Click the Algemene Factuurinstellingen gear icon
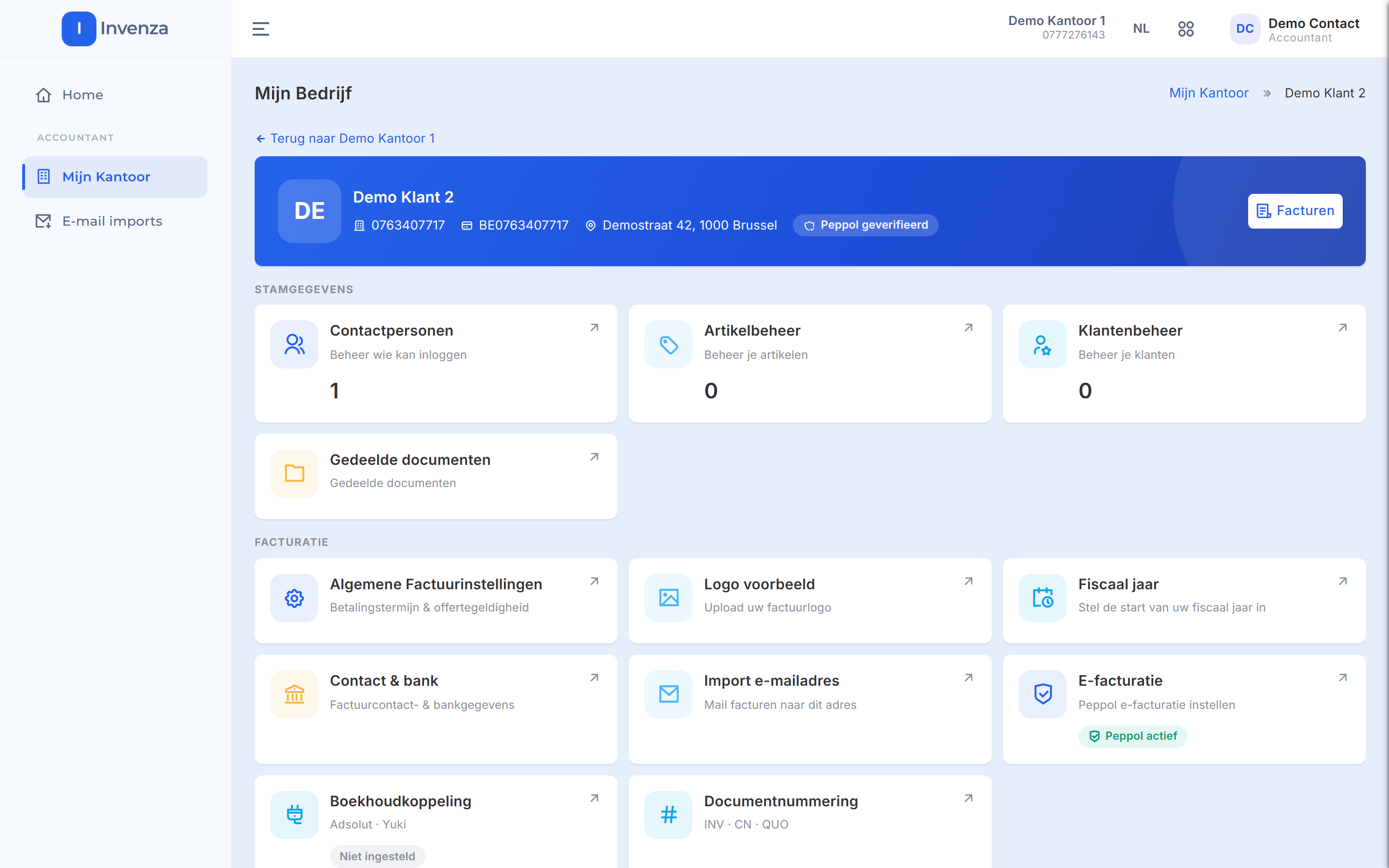The image size is (1389, 868). [295, 597]
